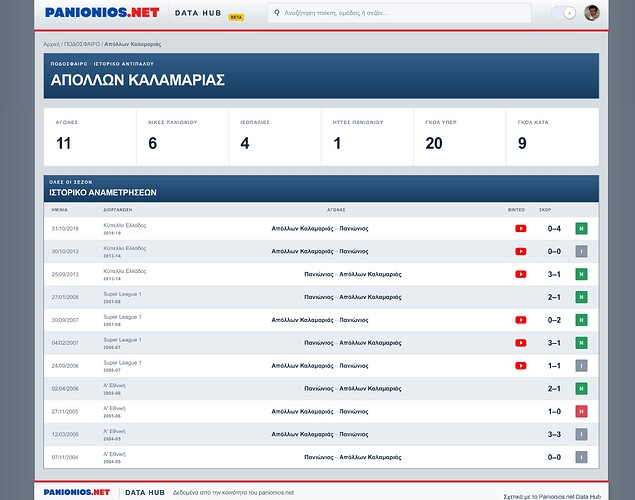Click the grey draw badge on the 24/09/2006 row
The image size is (635, 500).
[581, 366]
